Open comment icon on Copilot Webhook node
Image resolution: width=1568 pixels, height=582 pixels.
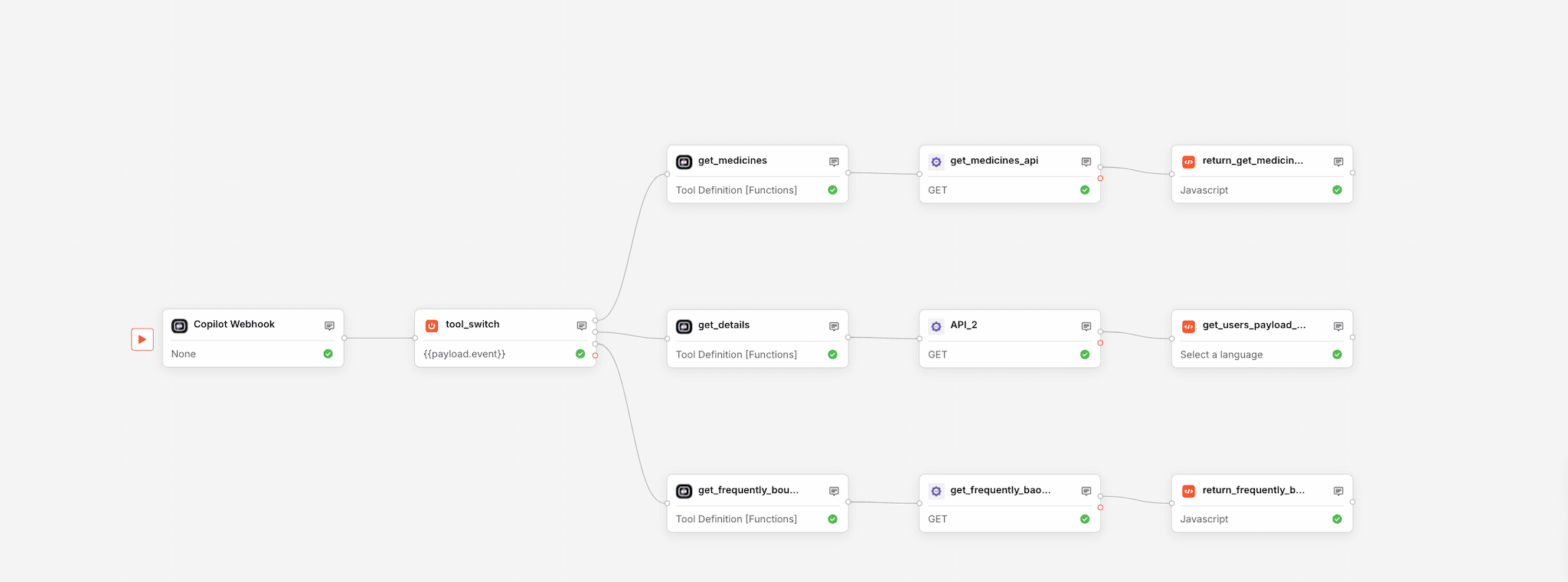[329, 325]
